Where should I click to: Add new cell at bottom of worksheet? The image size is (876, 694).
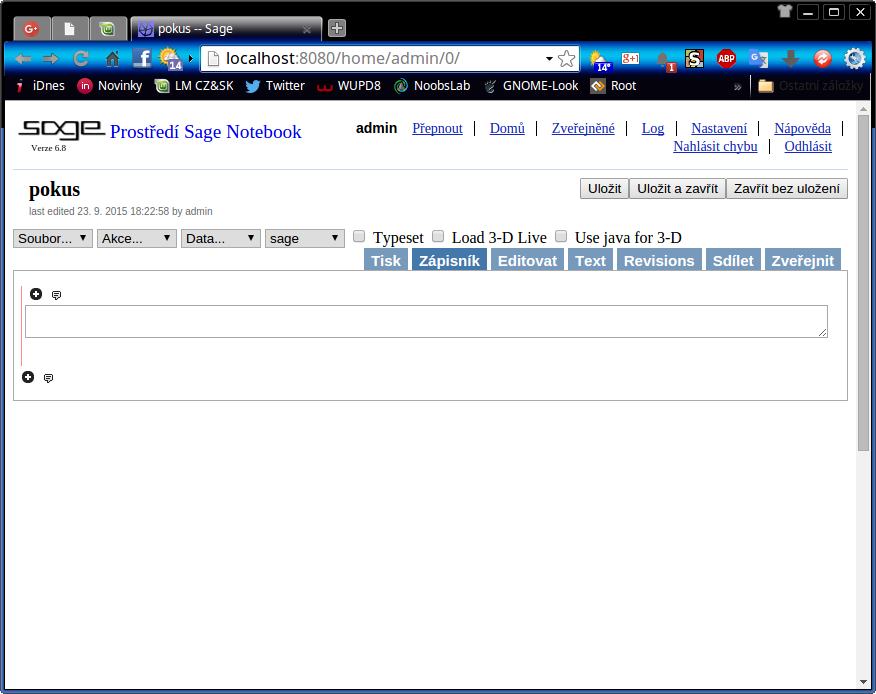[28, 377]
